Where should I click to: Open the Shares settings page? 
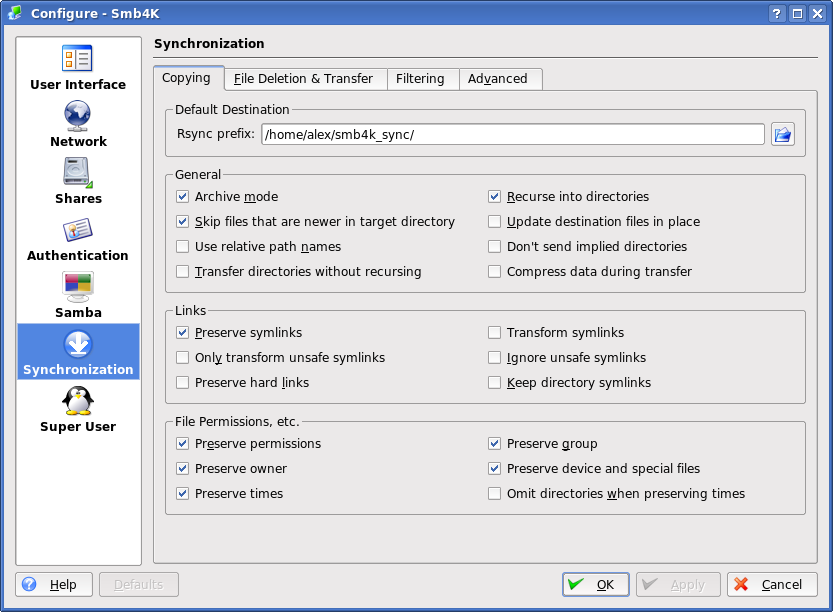(78, 181)
